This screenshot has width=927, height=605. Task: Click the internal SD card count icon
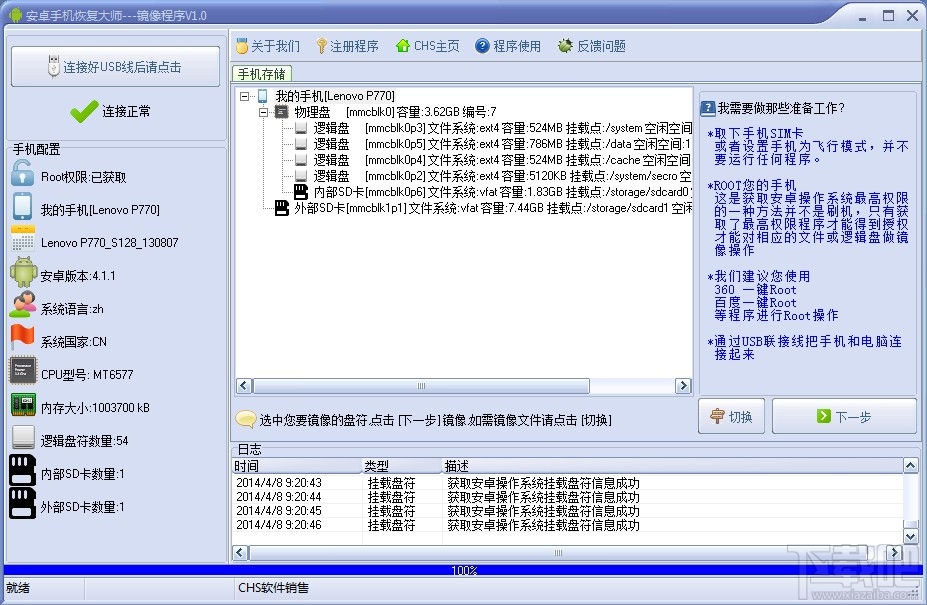pos(22,471)
